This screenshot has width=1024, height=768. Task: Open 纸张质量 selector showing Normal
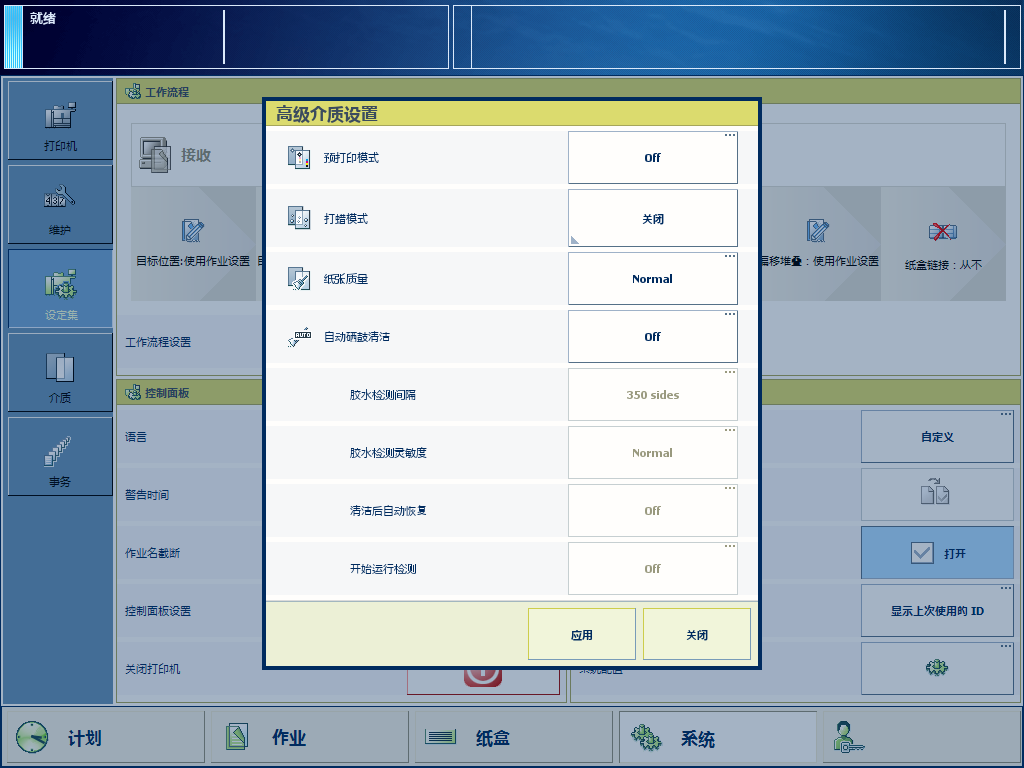(652, 279)
